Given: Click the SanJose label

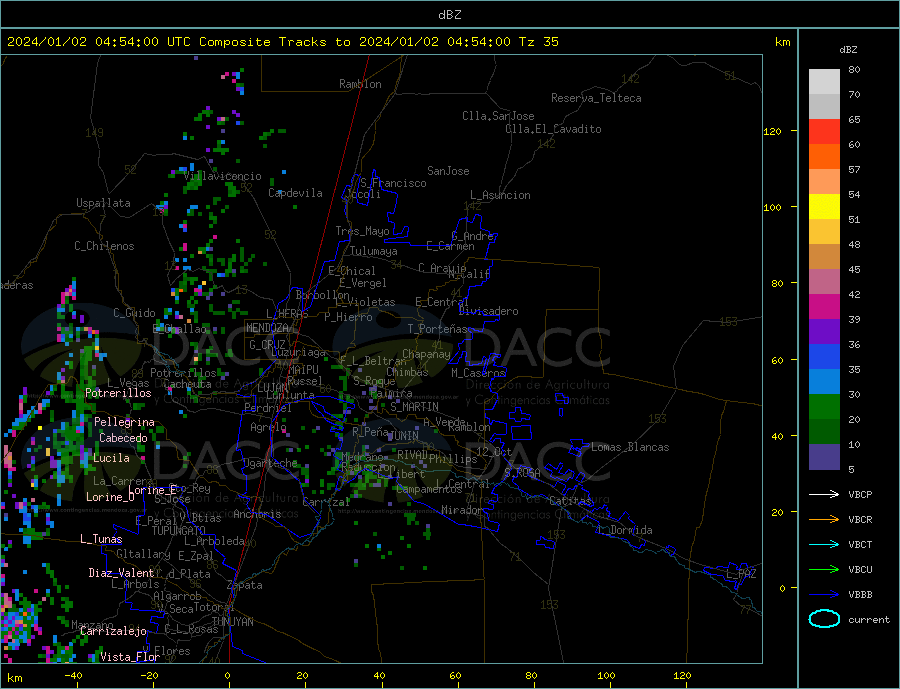Looking at the screenshot, I should [x=448, y=171].
